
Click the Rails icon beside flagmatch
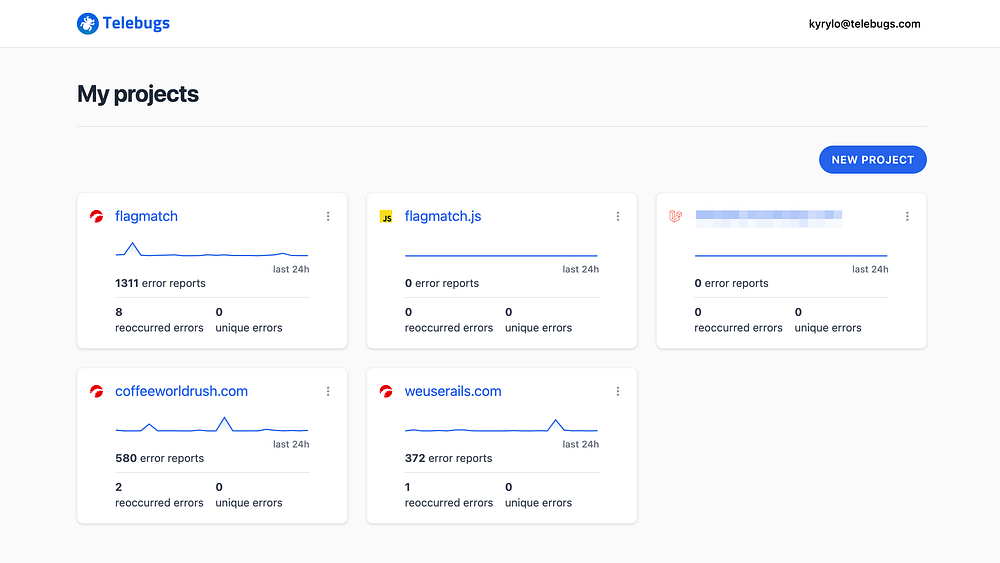96,216
